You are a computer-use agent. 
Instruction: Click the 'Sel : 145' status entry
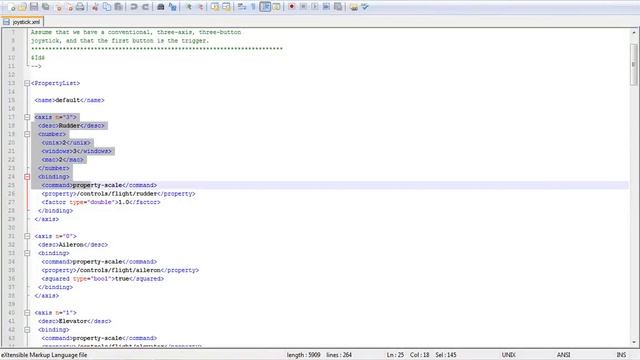pyautogui.click(x=446, y=355)
